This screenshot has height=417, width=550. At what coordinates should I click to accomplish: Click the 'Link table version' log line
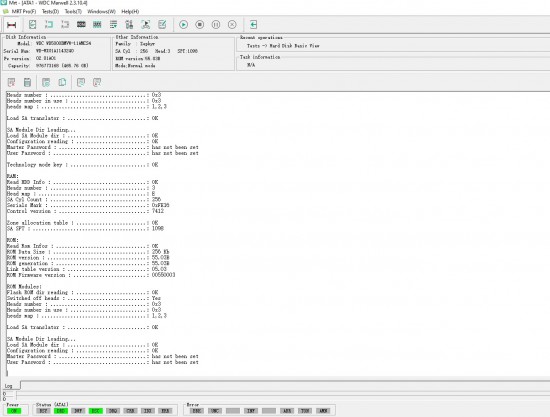[x=87, y=269]
